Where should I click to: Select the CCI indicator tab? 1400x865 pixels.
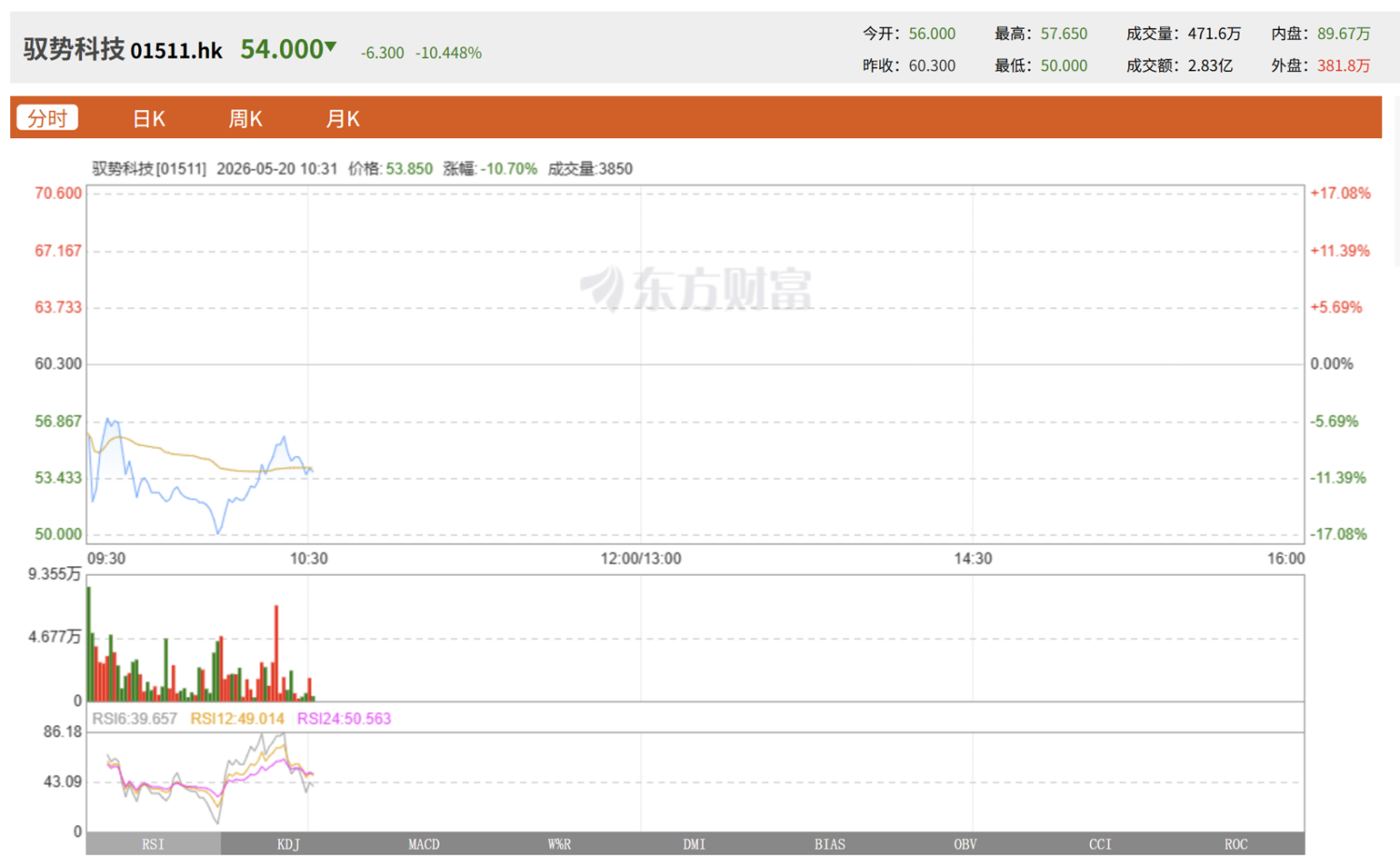1100,844
